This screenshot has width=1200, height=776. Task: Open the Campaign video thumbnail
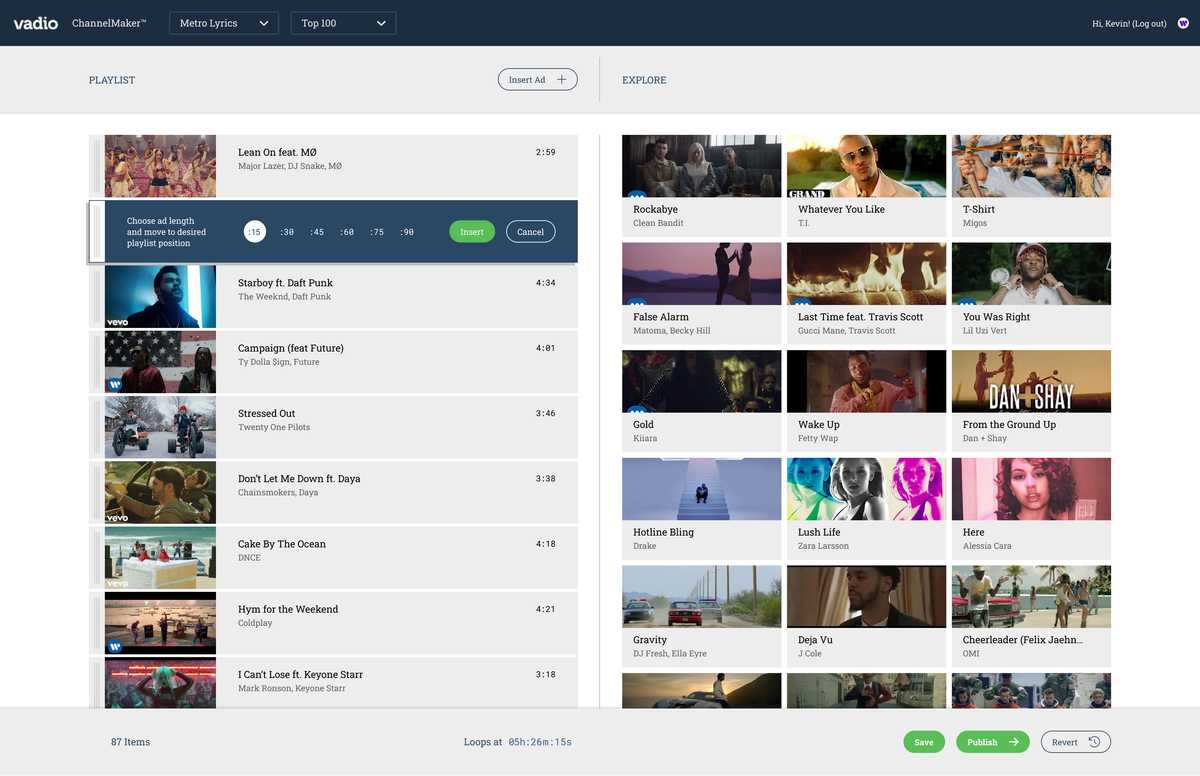click(x=160, y=362)
